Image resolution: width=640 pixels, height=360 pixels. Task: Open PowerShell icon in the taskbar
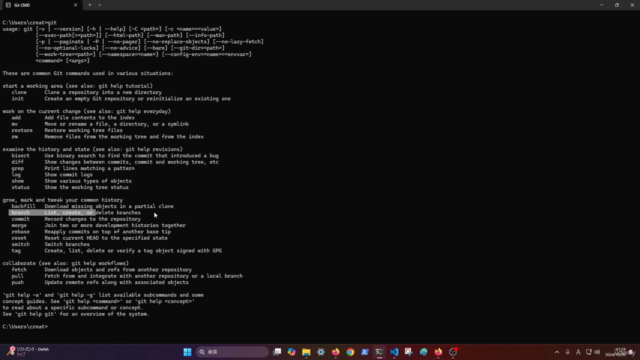click(365, 352)
